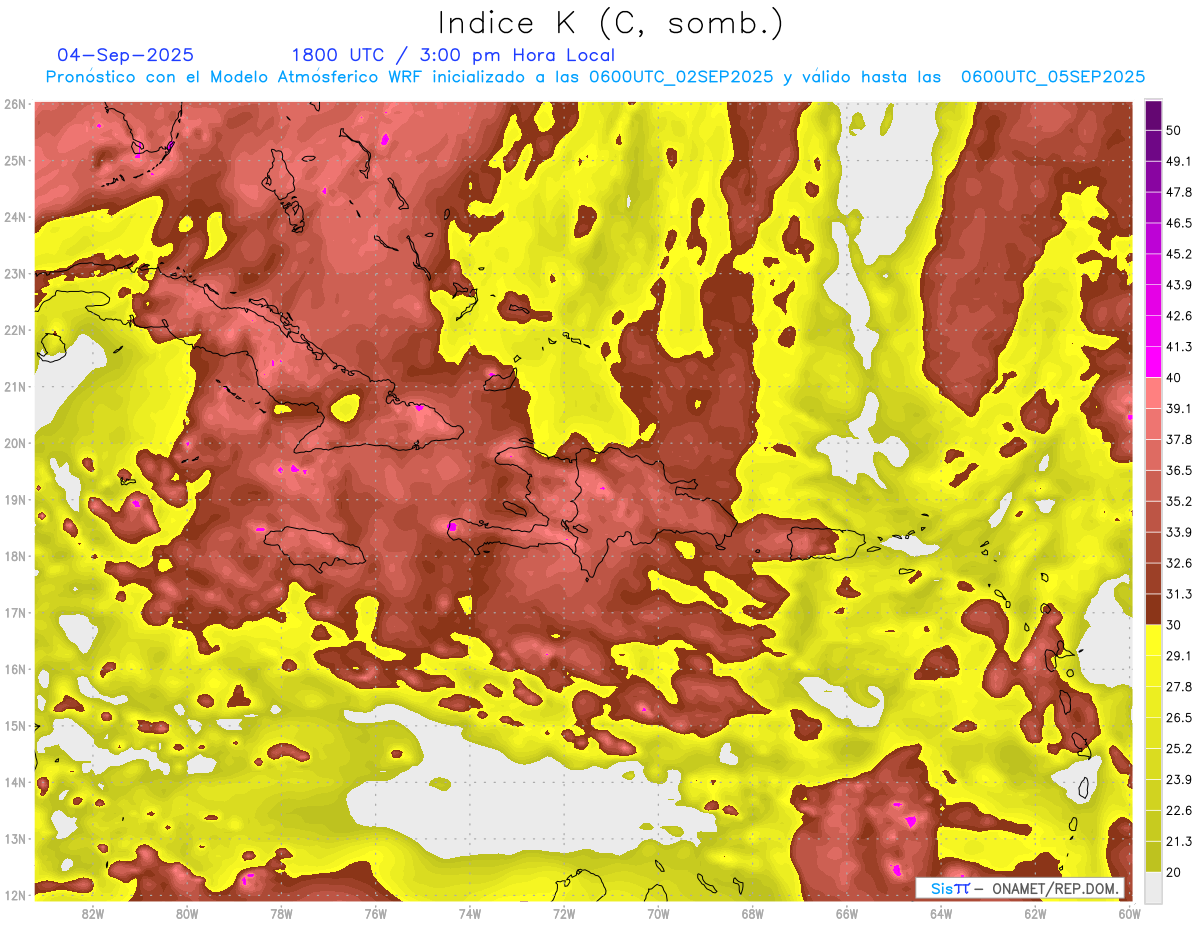Image resolution: width=1200 pixels, height=927 pixels.
Task: Click the latitude label '14N'
Action: [x=15, y=782]
